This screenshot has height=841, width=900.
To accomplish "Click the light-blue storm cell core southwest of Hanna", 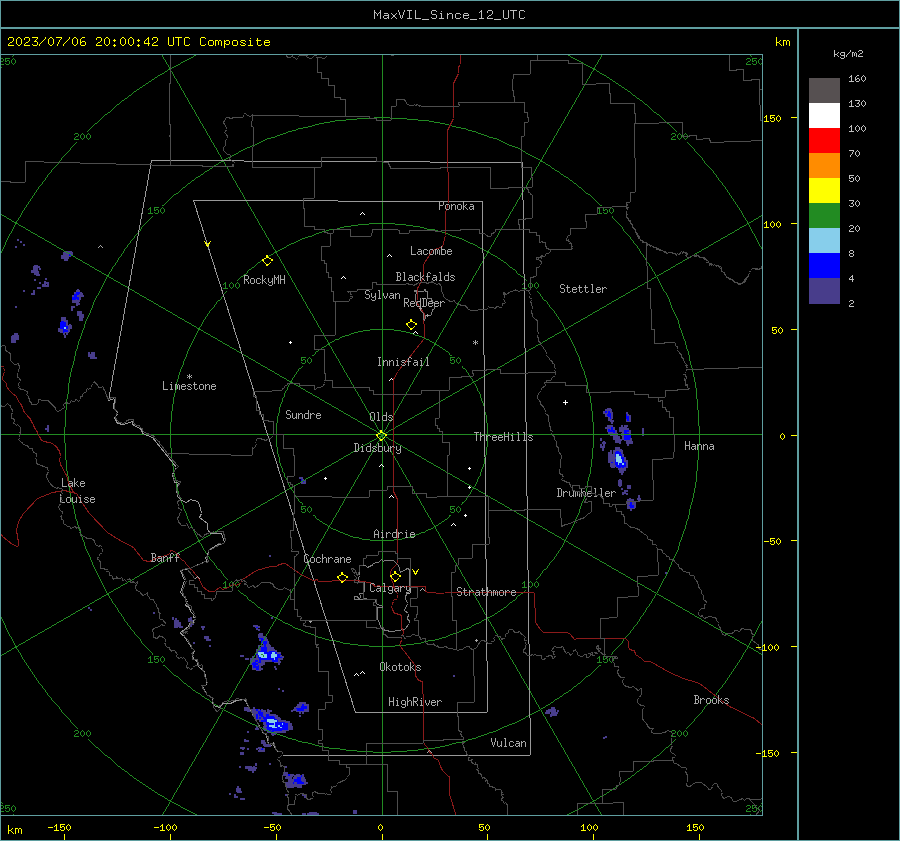I will click(x=619, y=459).
